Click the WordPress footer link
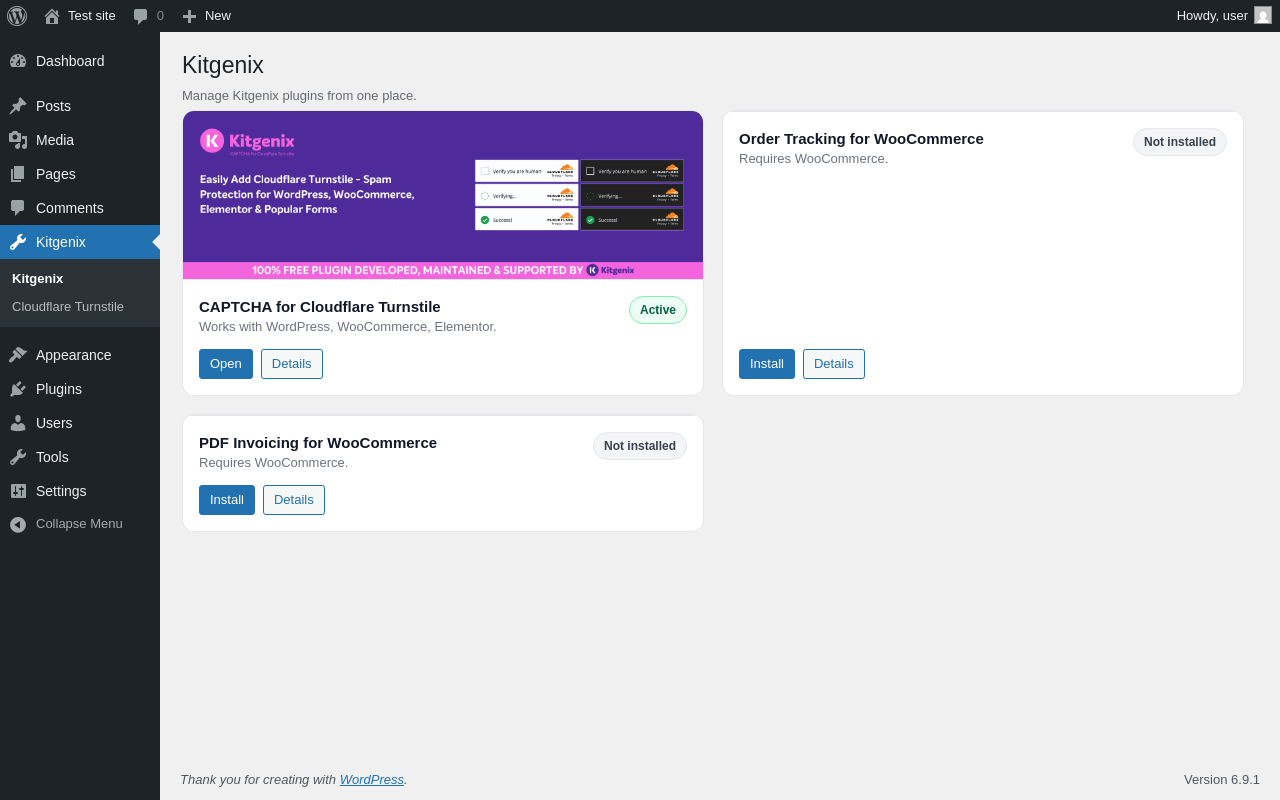1280x800 pixels. (372, 779)
